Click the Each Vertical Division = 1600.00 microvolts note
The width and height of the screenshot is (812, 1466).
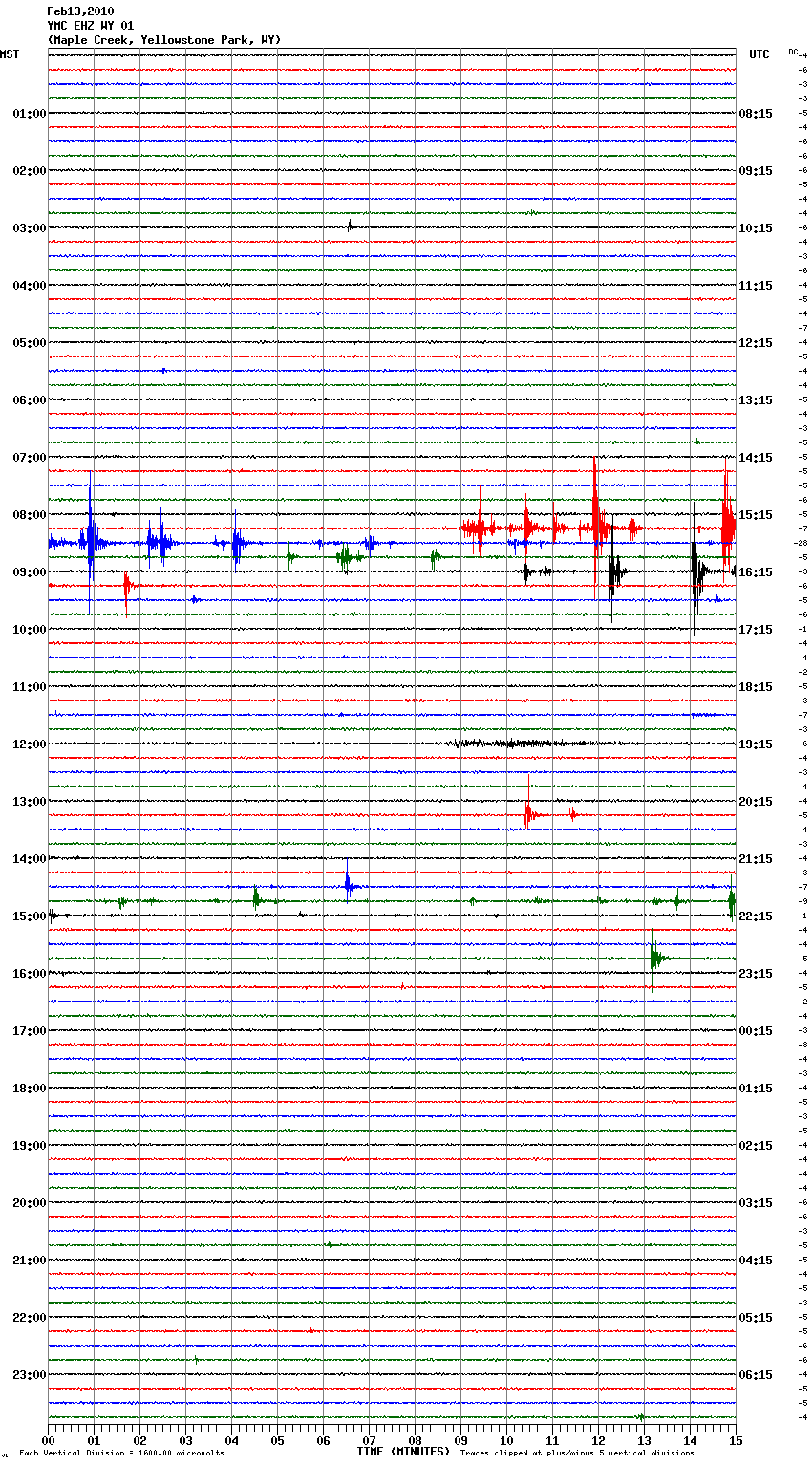pos(121,1454)
